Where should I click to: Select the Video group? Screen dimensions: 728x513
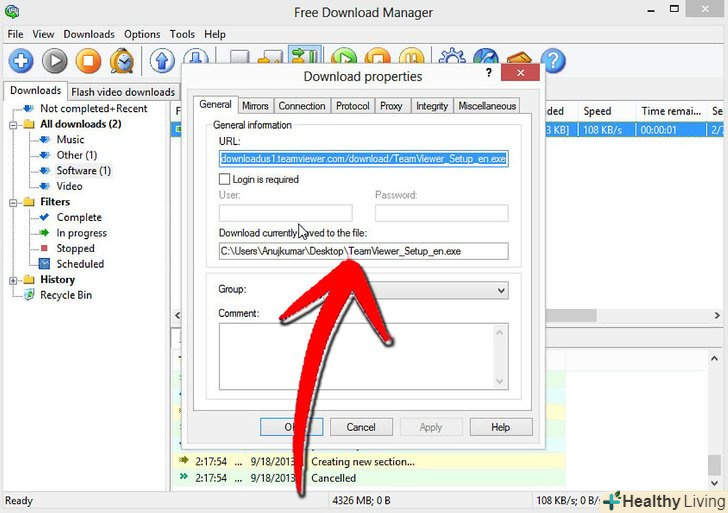tap(69, 186)
